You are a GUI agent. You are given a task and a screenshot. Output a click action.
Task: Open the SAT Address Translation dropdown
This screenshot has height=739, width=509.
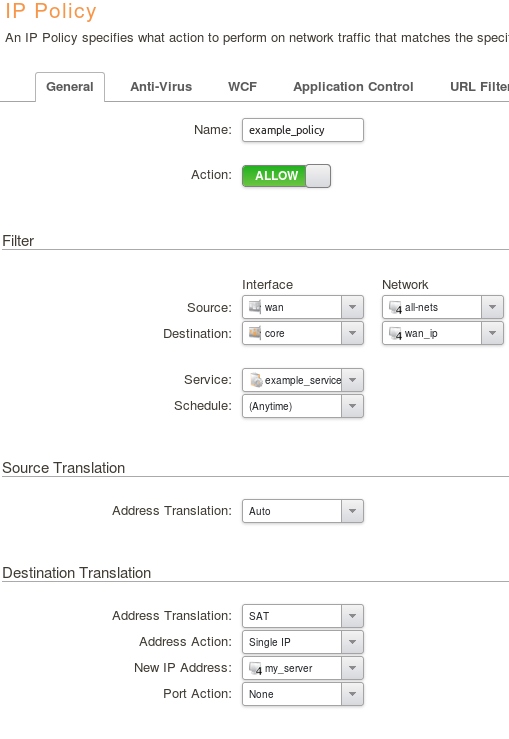(x=353, y=616)
